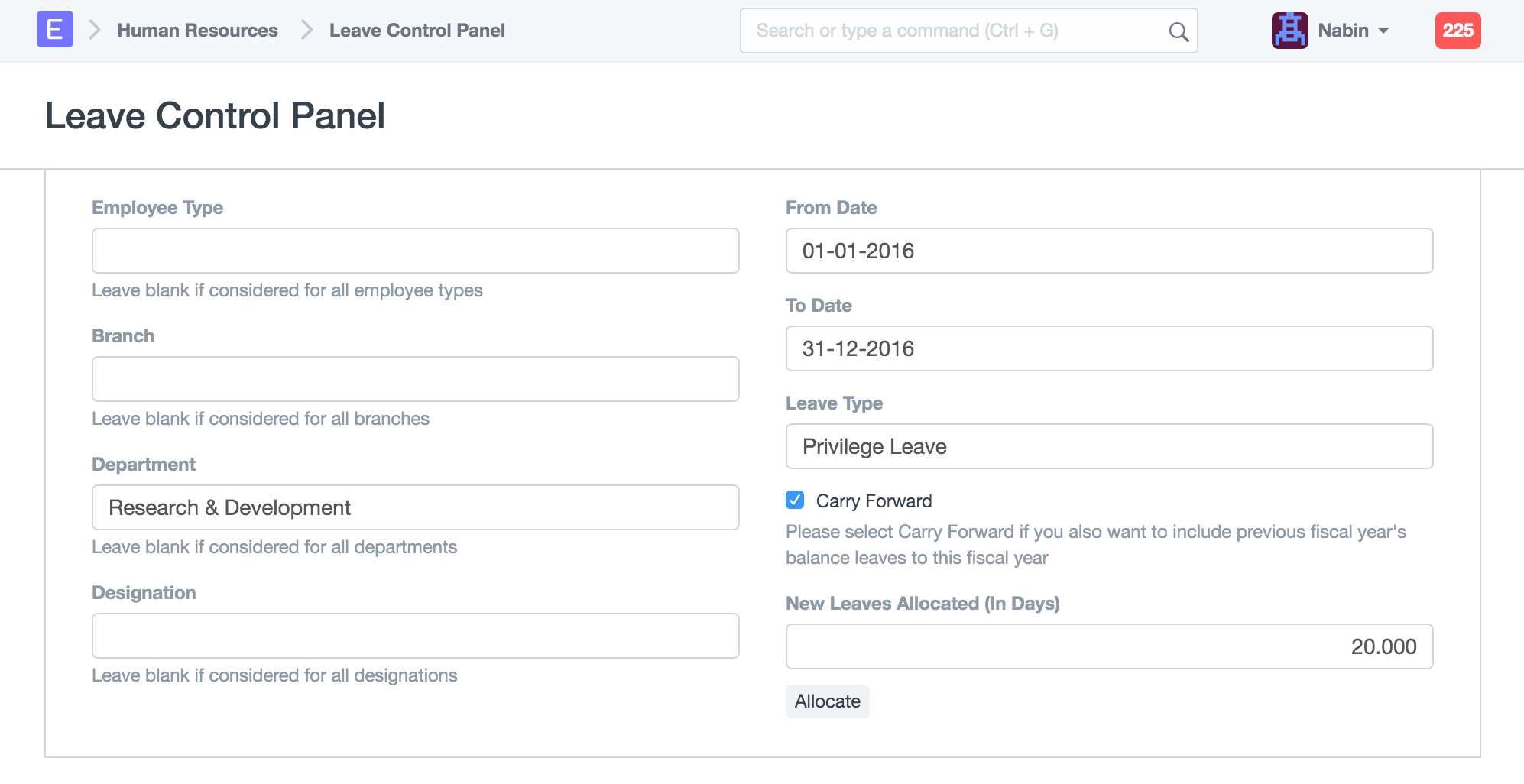Screen dimensions: 1524x784
Task: Click the purple E home logo
Action: [55, 30]
